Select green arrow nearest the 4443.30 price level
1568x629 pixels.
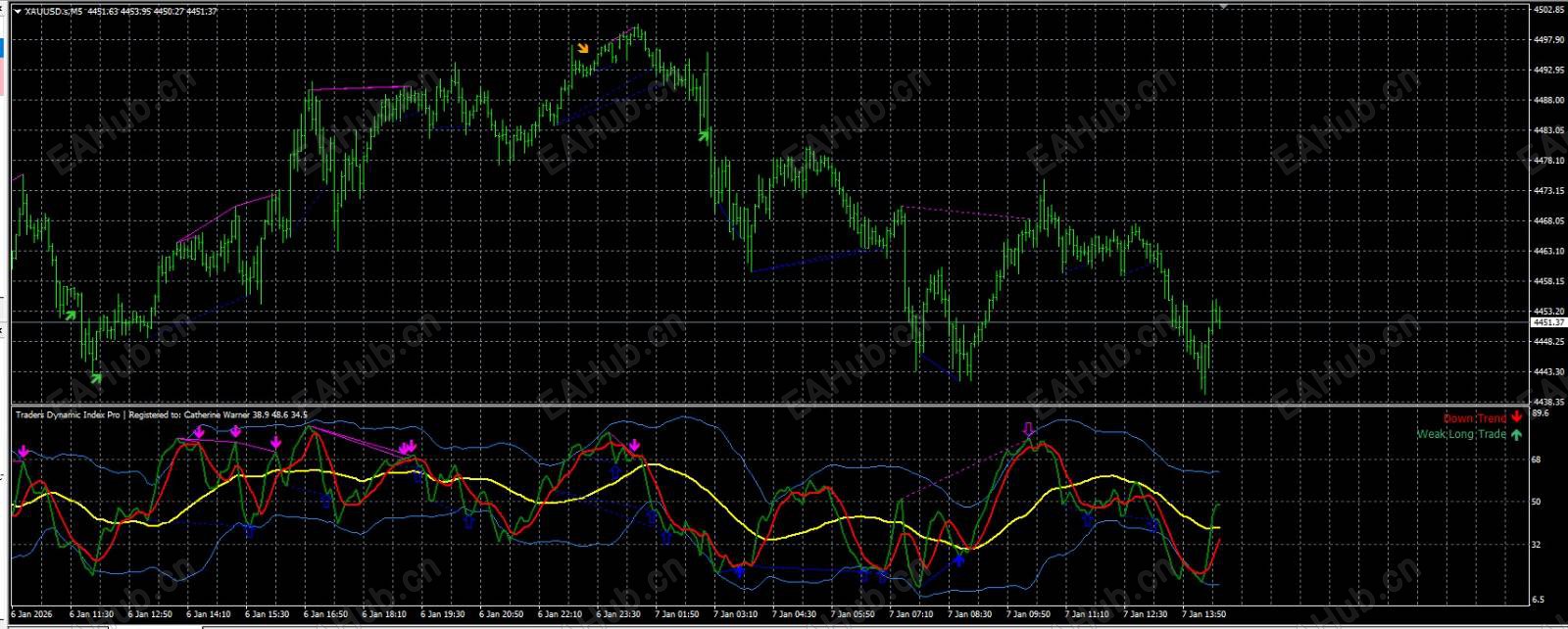96,377
